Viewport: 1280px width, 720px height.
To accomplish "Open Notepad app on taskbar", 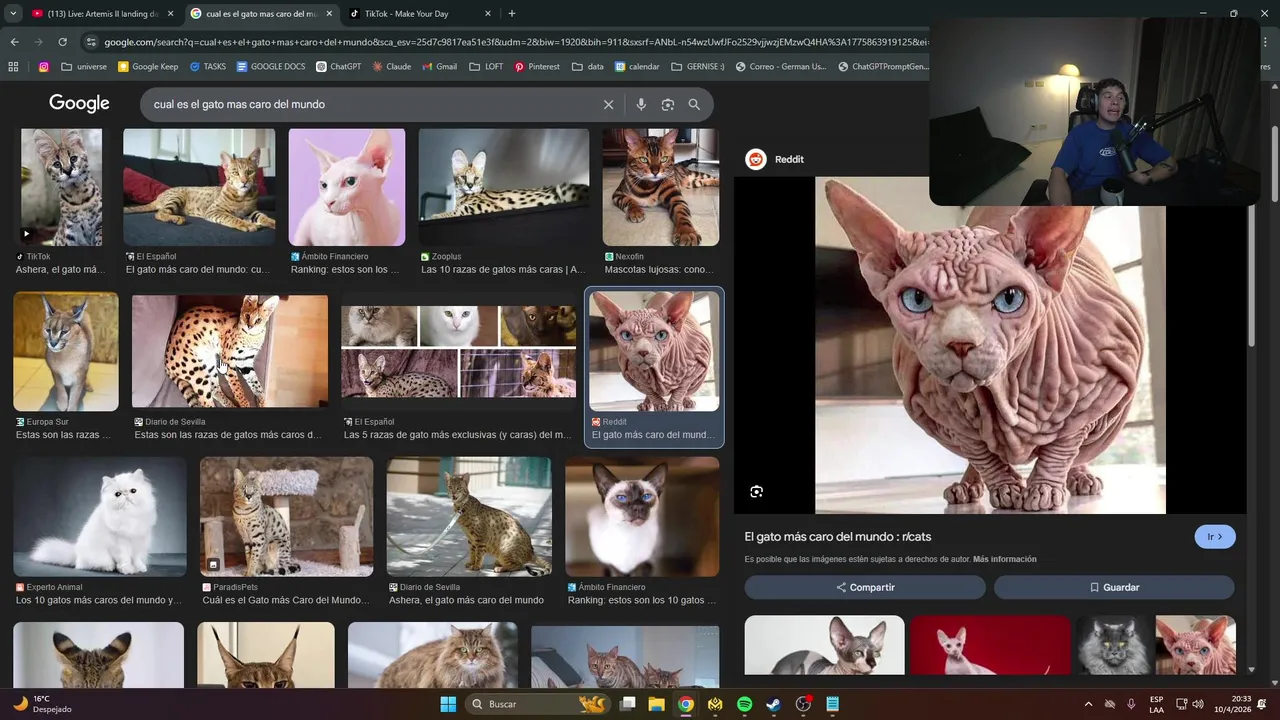I will click(x=832, y=704).
